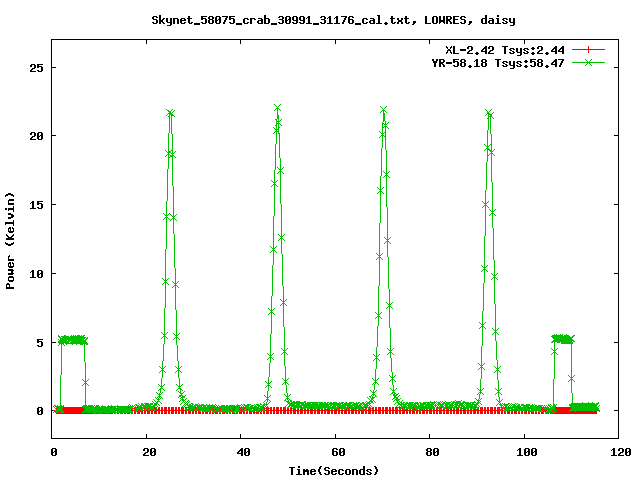
Task: Click x-axis tick label 20
Action: [x=149, y=452]
